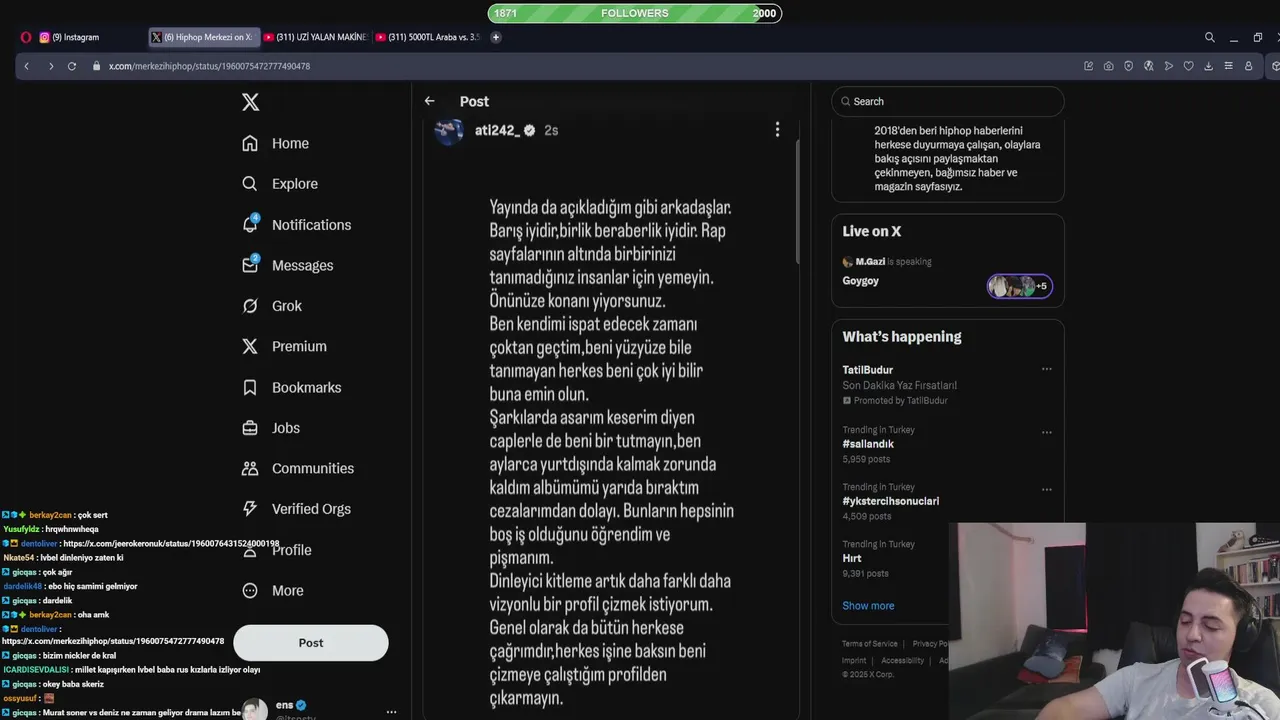Open three-dot options for #ykstercihsonuclari trend
Viewport: 1280px width, 720px height.
pyautogui.click(x=1047, y=490)
